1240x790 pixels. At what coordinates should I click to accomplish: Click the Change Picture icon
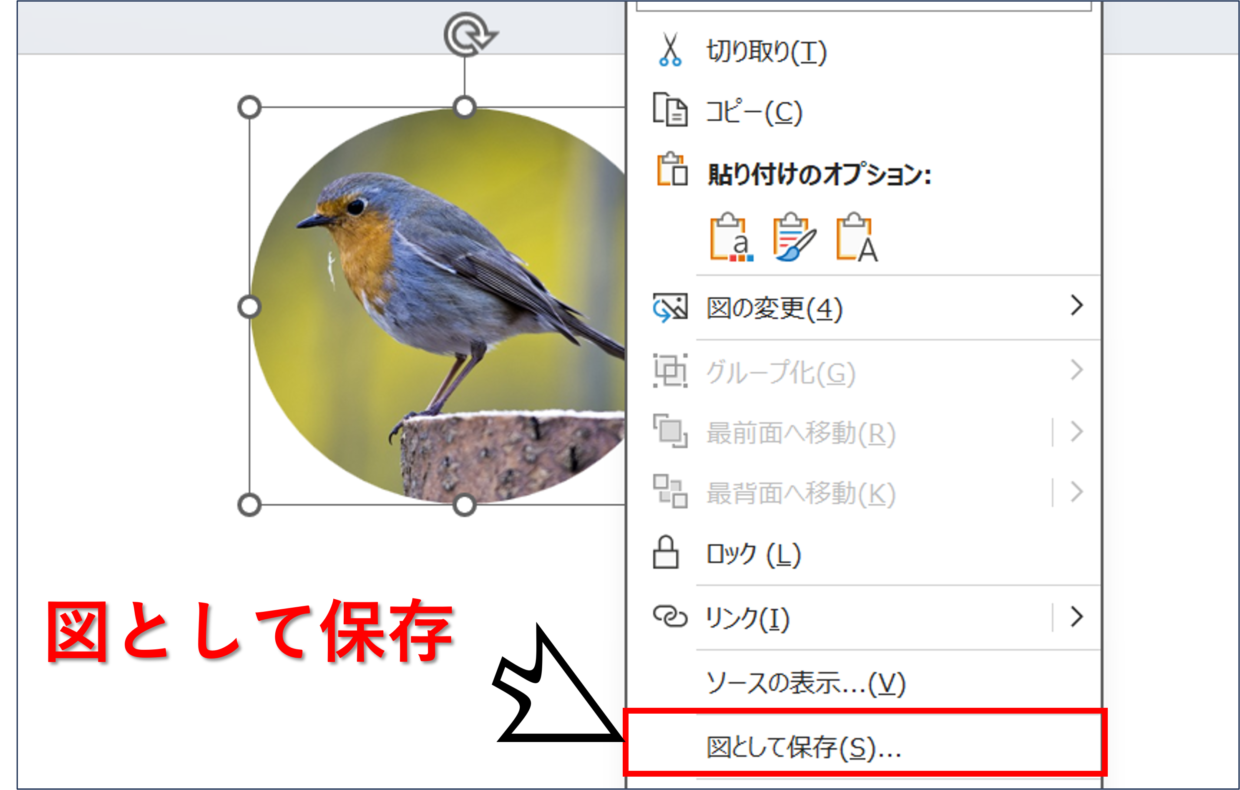coord(670,307)
